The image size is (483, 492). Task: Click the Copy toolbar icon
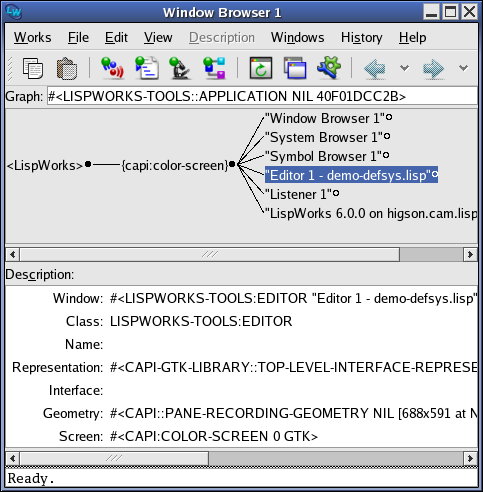point(32,68)
